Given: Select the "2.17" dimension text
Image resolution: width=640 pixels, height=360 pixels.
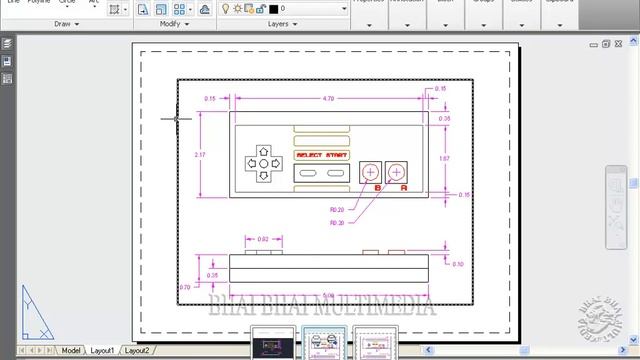Looking at the screenshot, I should [200, 155].
